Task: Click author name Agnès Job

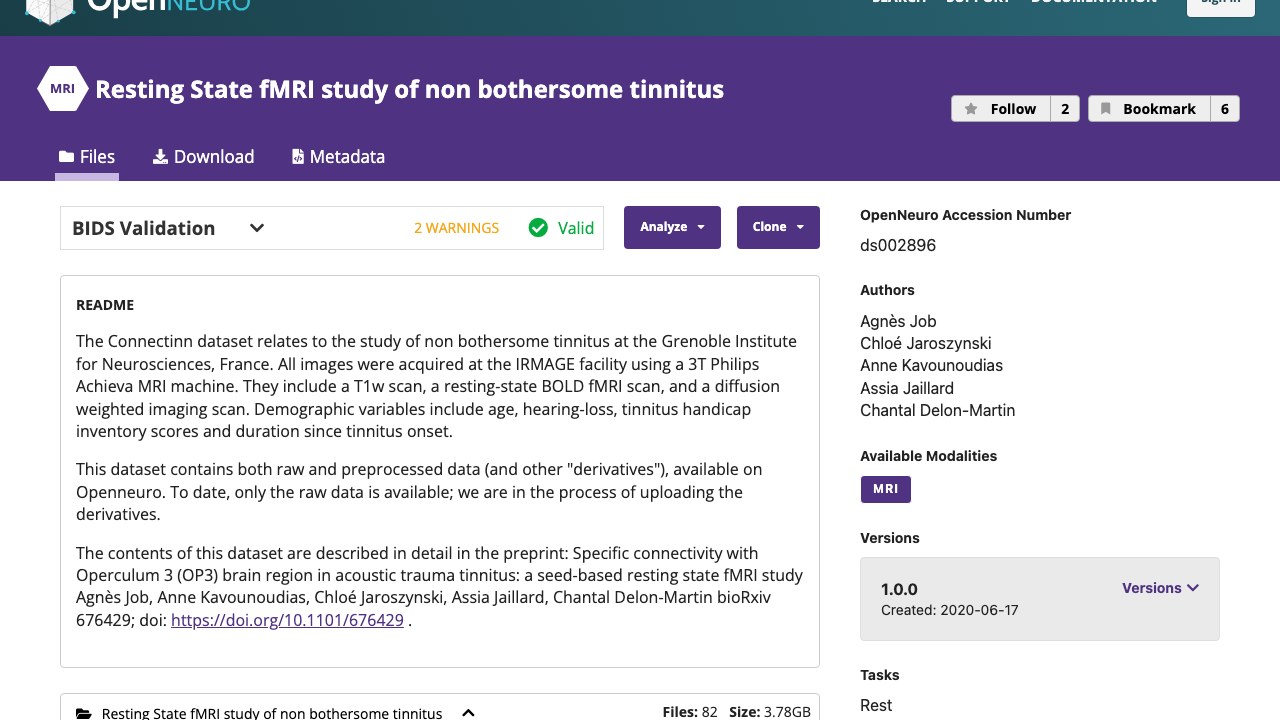Action: [x=898, y=321]
